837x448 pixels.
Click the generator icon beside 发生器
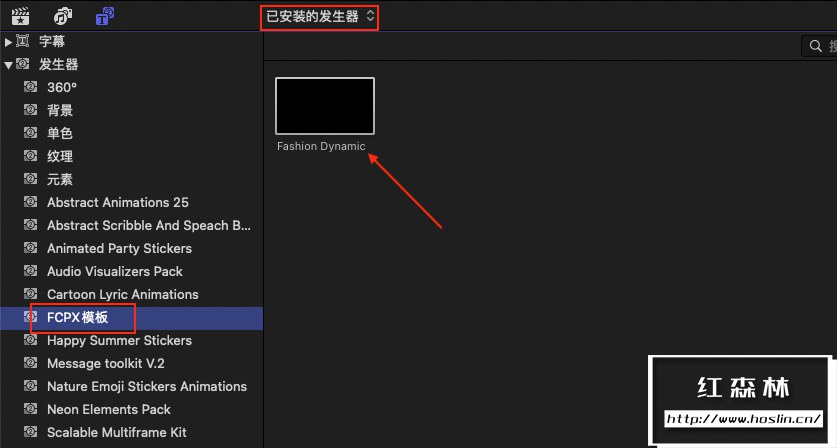[x=22, y=64]
